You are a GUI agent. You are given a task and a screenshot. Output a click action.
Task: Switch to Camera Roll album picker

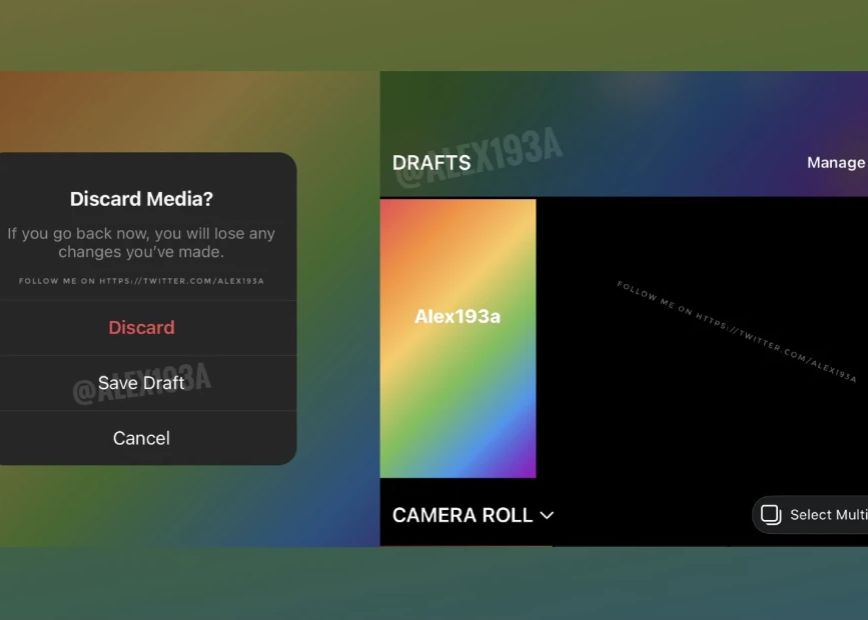[465, 515]
